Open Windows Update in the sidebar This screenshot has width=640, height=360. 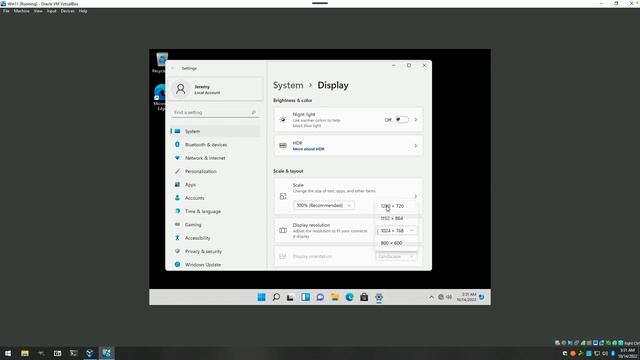(215, 264)
